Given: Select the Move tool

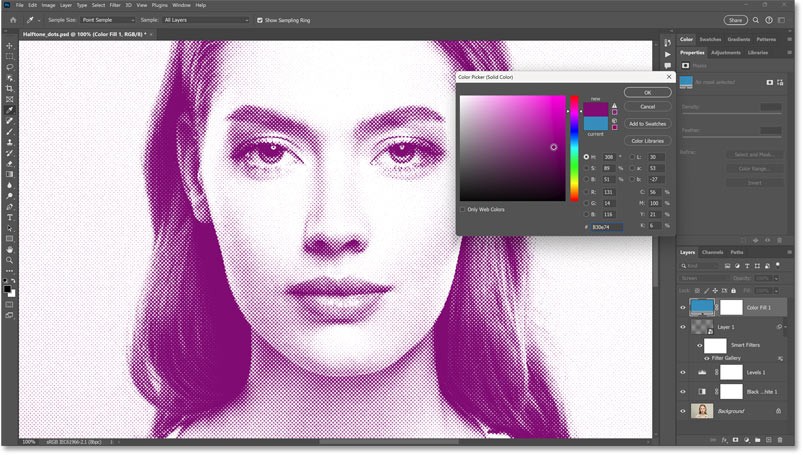Looking at the screenshot, I should pyautogui.click(x=9, y=45).
